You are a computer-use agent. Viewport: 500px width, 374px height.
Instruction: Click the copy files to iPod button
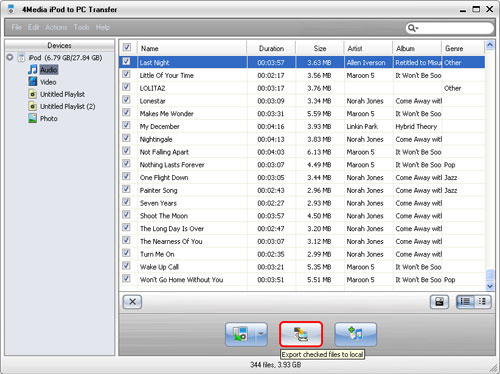coord(240,334)
